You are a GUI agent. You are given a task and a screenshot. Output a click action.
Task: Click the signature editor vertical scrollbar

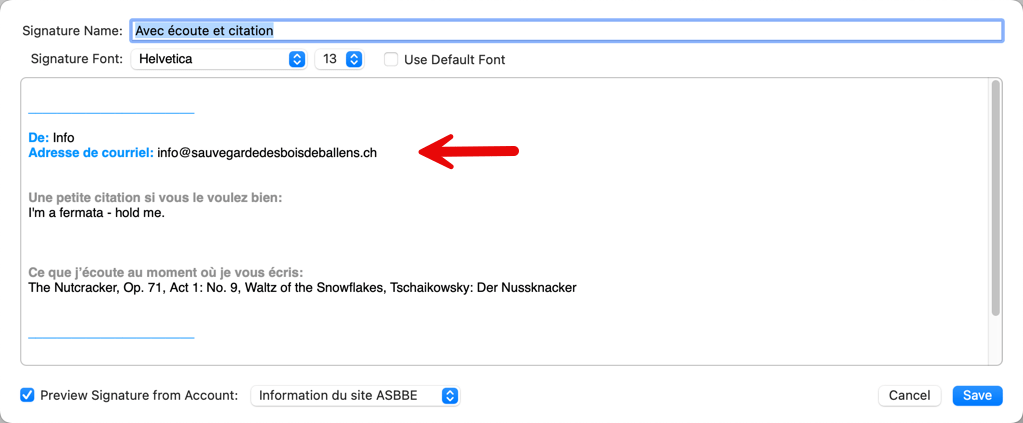point(995,198)
